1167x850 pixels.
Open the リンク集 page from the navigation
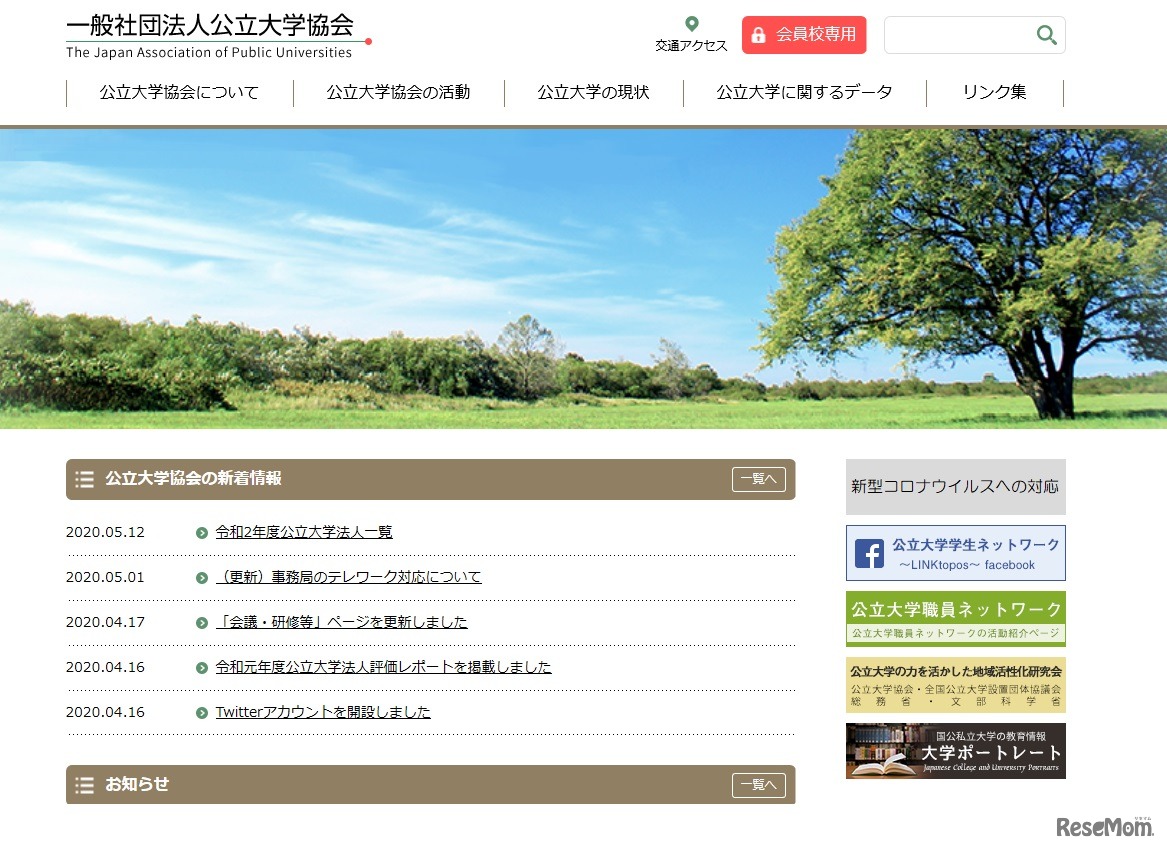click(993, 92)
